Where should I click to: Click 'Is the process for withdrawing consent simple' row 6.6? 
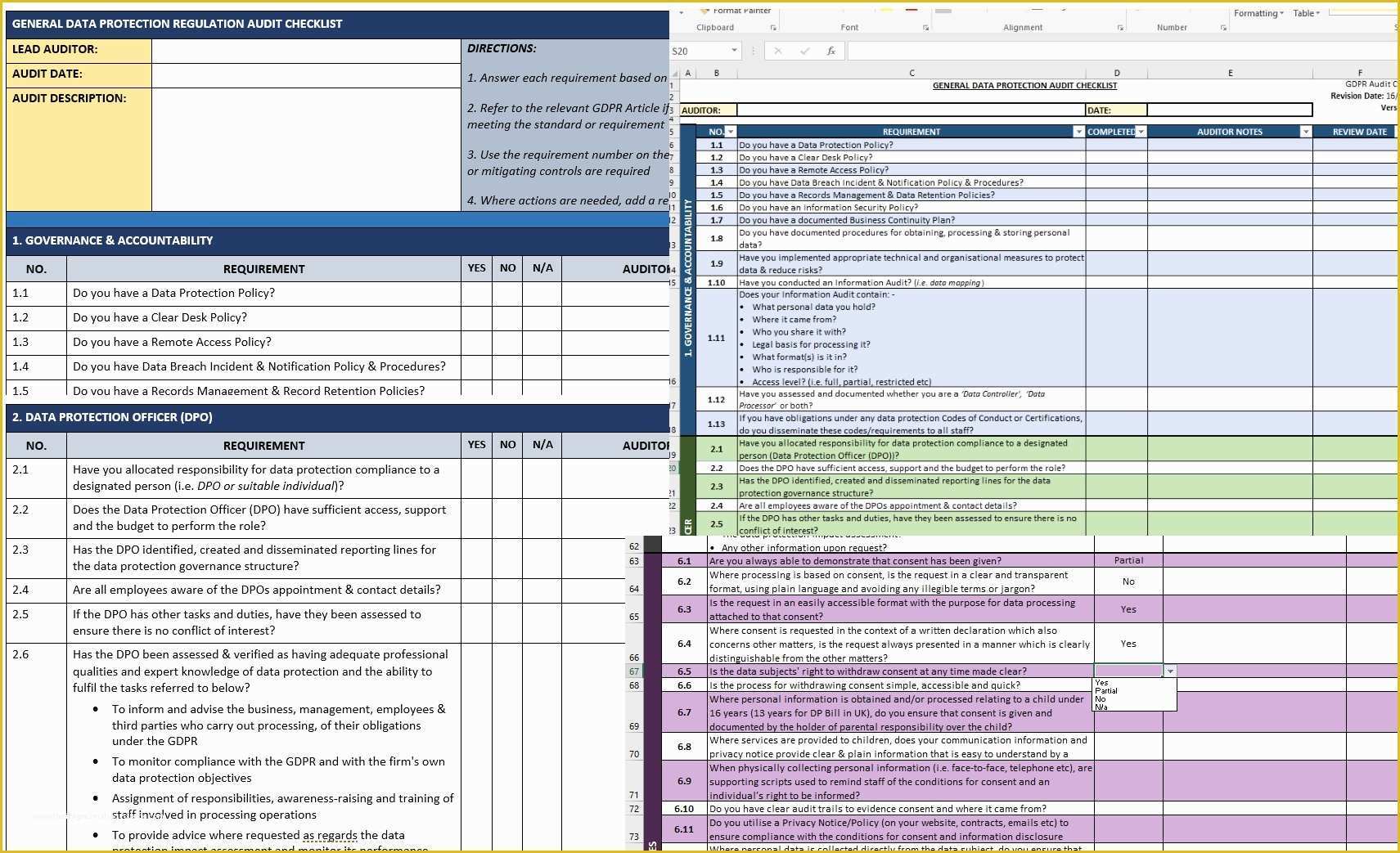tap(900, 685)
